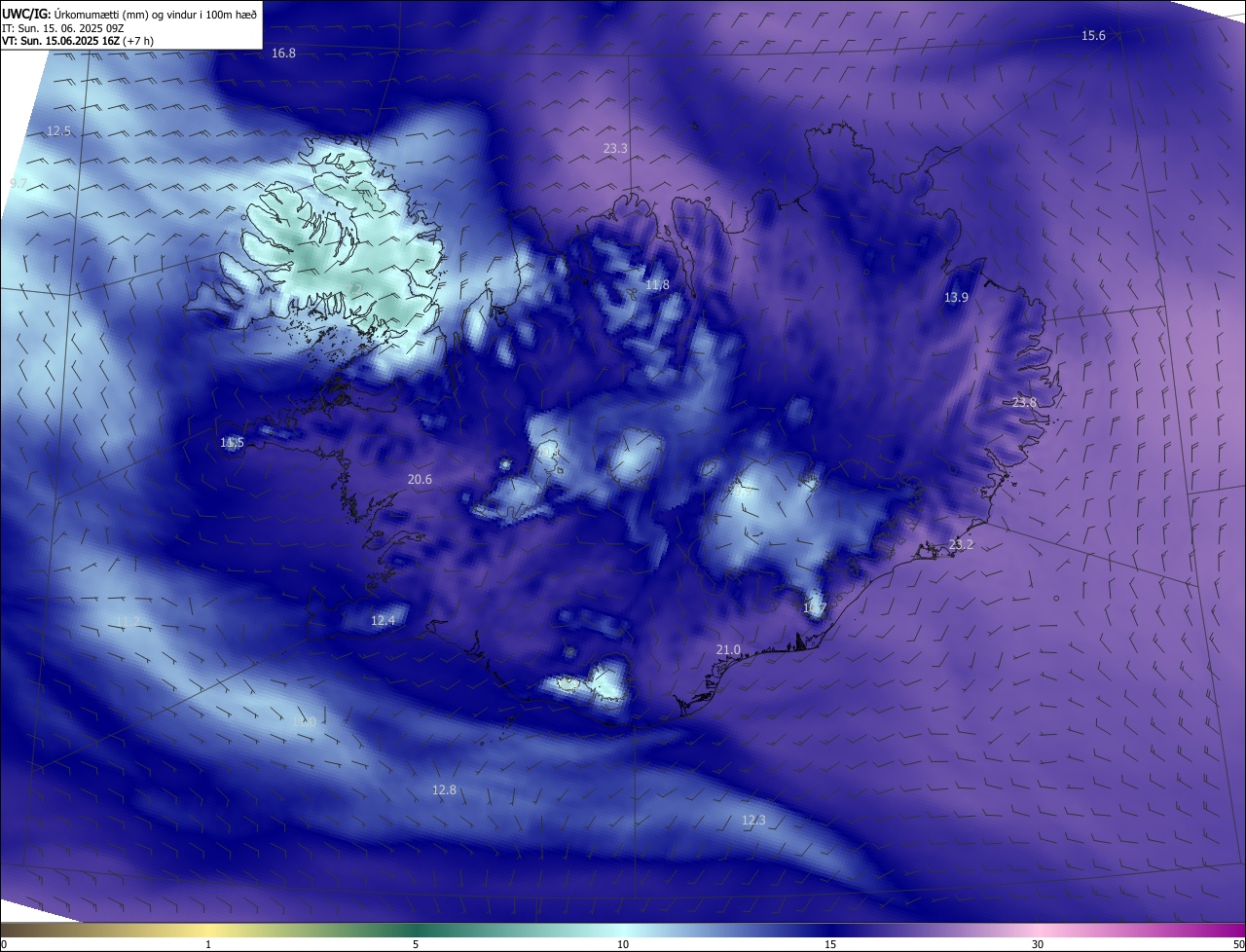
Task: Click the 11.5 value label
Action: click(232, 443)
